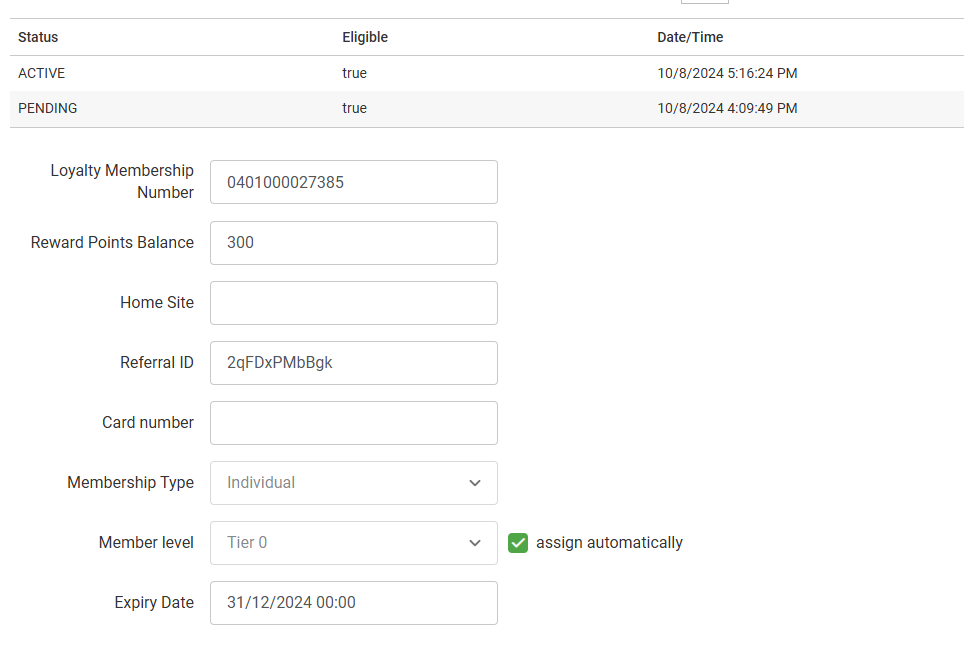Sort by the Status column header
Image resolution: width=976 pixels, height=648 pixels.
pos(38,37)
